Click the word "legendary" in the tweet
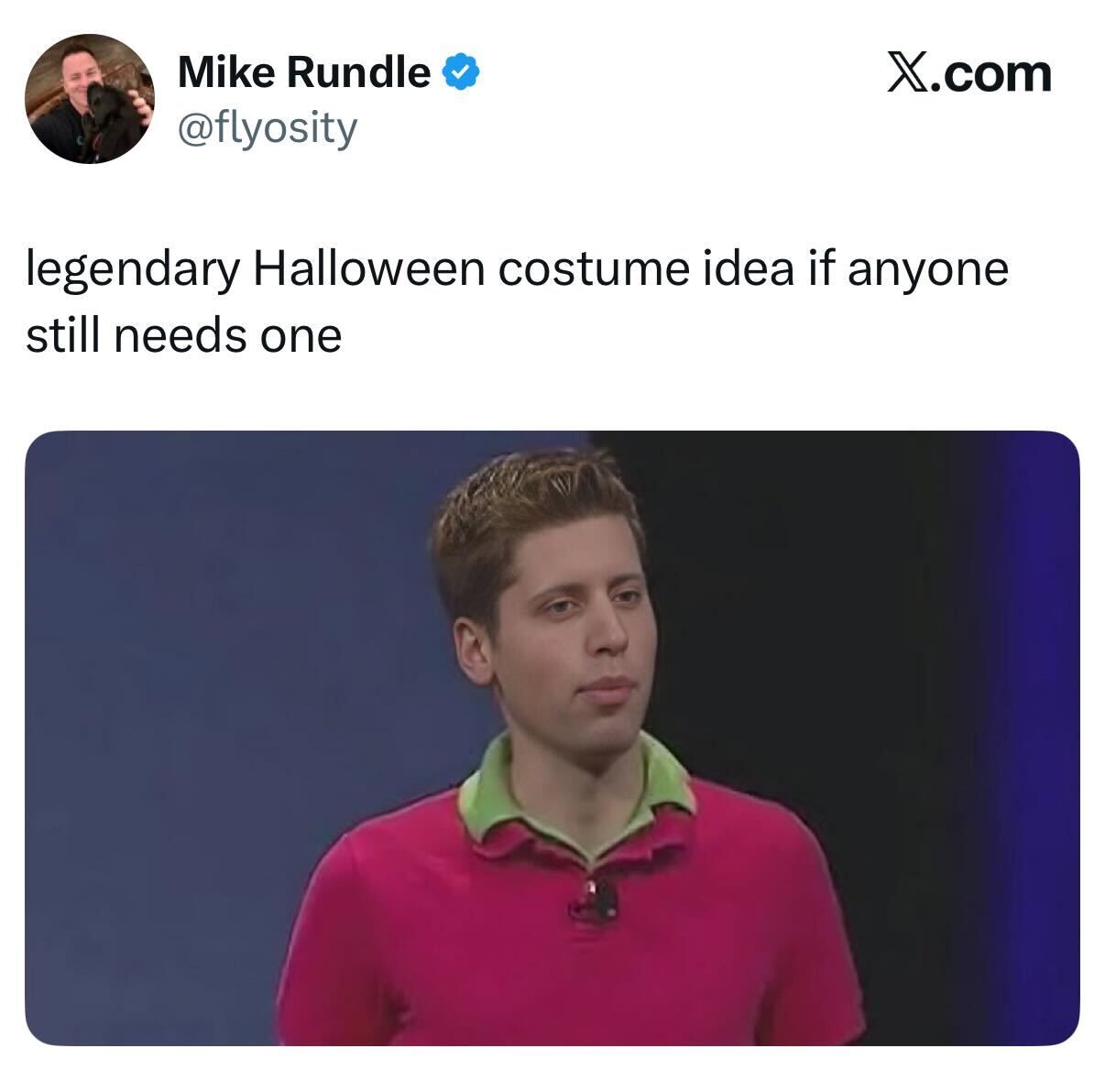 (x=133, y=272)
